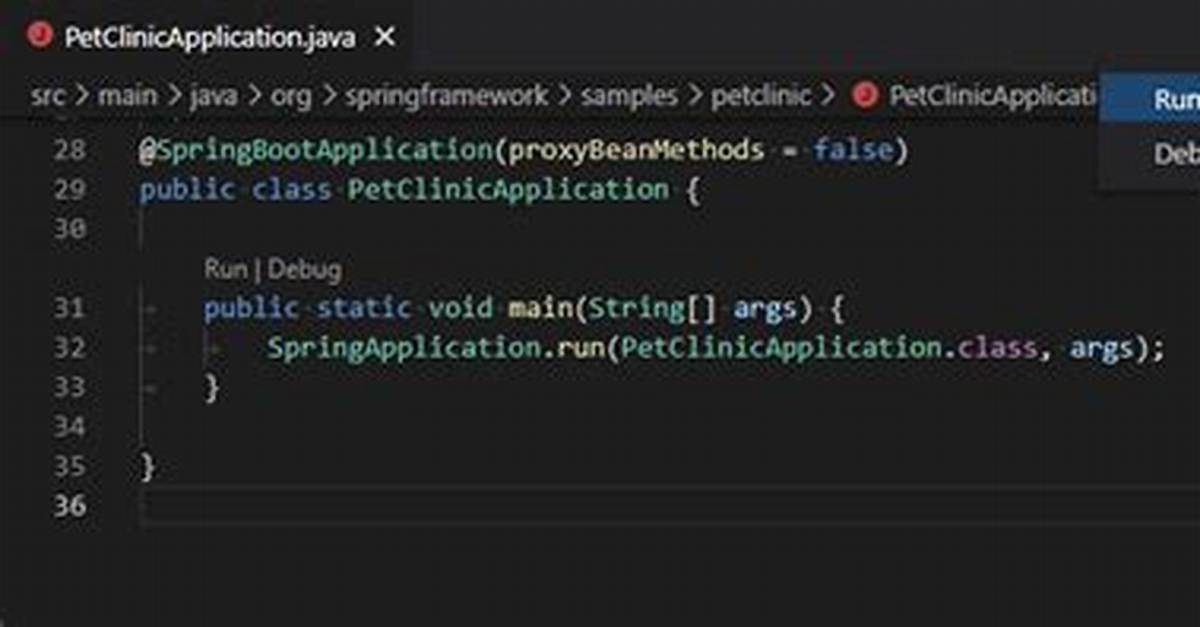
Task: Click proxyBeanMethods in line 28
Action: pyautogui.click(x=637, y=150)
